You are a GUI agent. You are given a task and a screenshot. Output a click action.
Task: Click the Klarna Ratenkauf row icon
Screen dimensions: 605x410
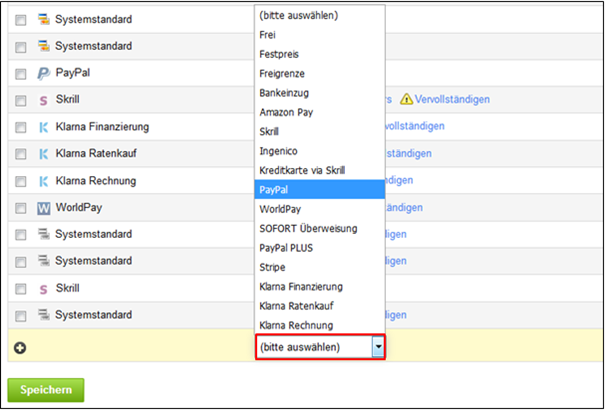point(44,154)
